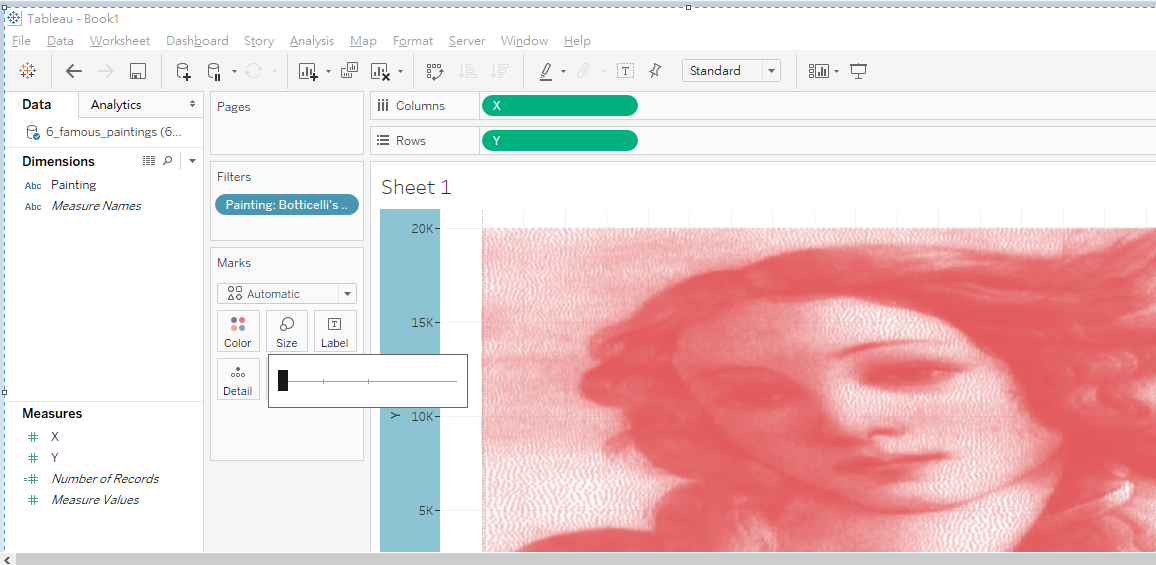Open Presentation Mode from the toolbar
Screen dimensions: 1156x565
tap(858, 71)
